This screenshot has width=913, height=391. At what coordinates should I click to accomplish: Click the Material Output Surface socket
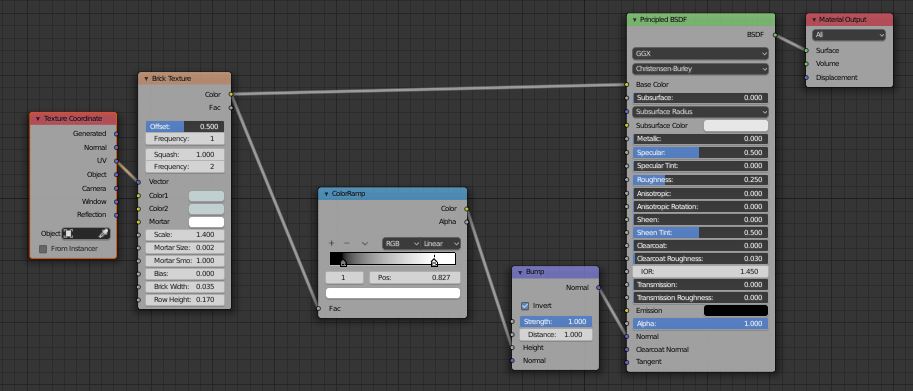tap(806, 51)
